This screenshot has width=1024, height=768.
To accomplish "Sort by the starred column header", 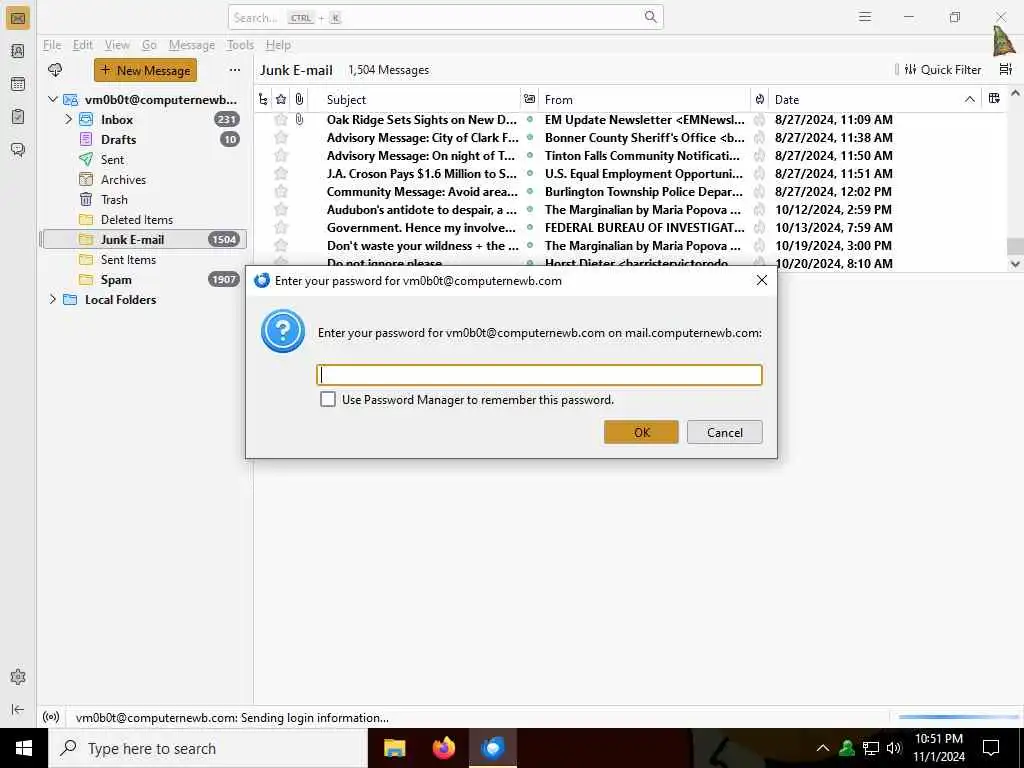I will click(281, 99).
